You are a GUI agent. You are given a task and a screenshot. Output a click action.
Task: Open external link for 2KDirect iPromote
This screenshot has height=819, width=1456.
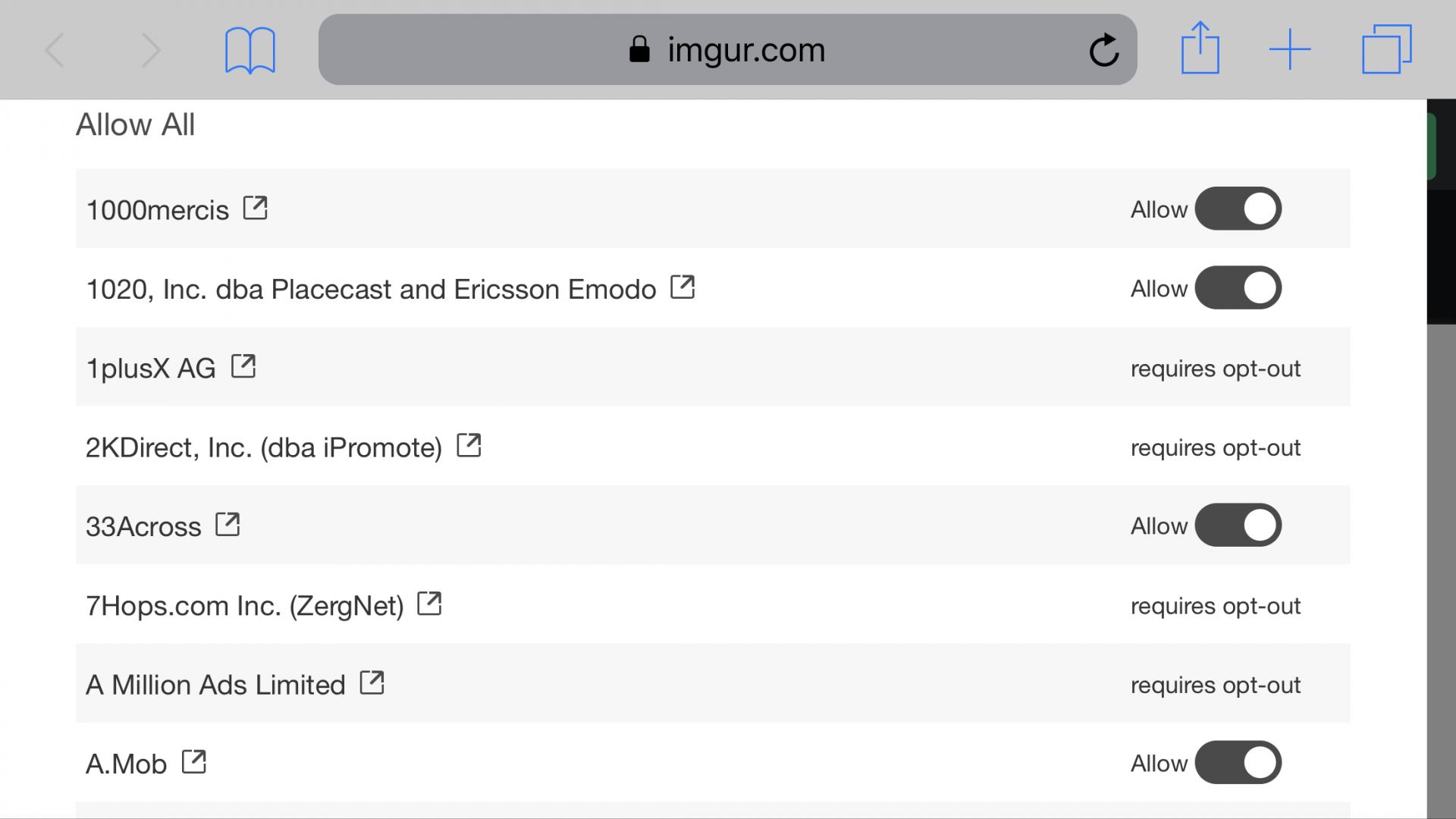469,445
